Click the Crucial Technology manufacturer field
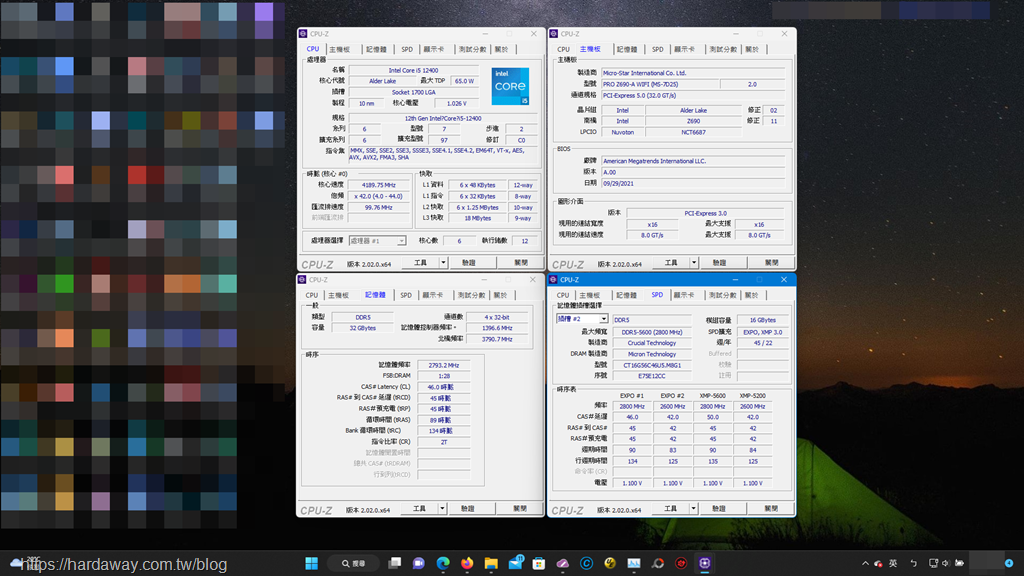1024x576 pixels. coord(652,343)
